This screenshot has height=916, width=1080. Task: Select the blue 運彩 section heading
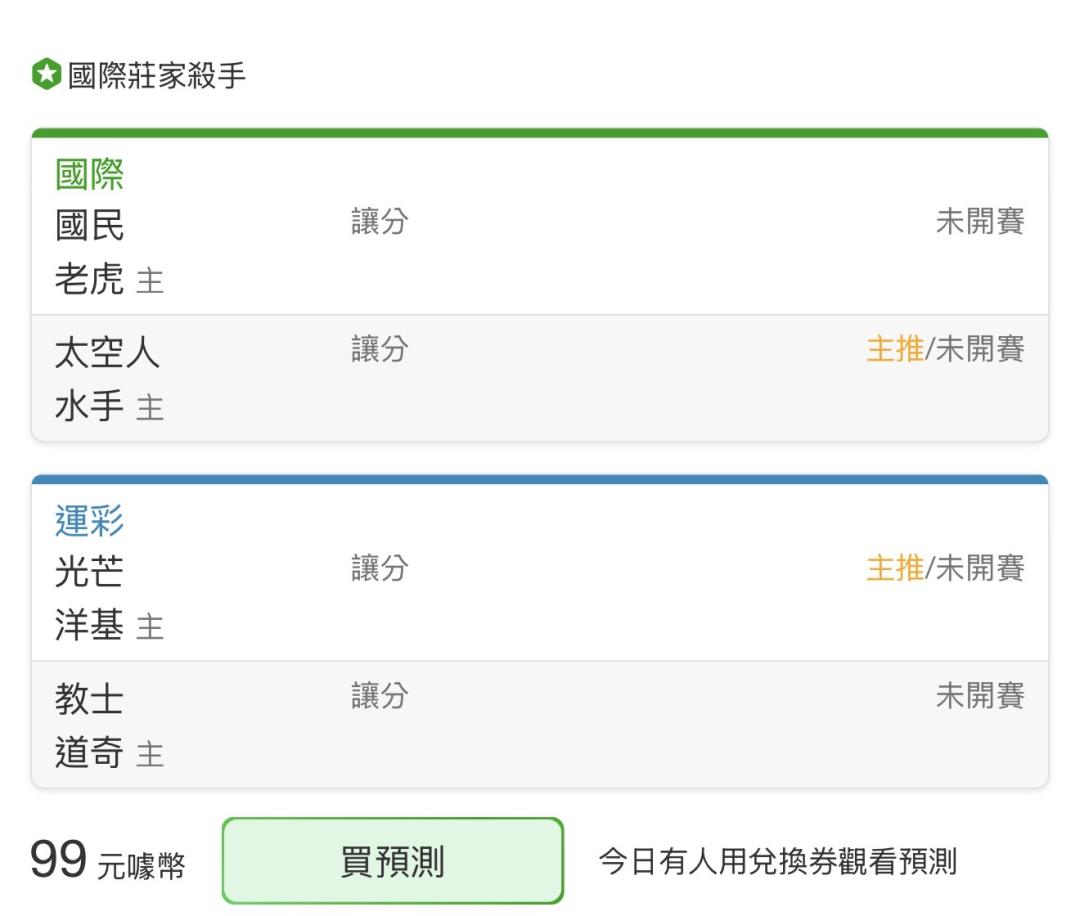(90, 521)
